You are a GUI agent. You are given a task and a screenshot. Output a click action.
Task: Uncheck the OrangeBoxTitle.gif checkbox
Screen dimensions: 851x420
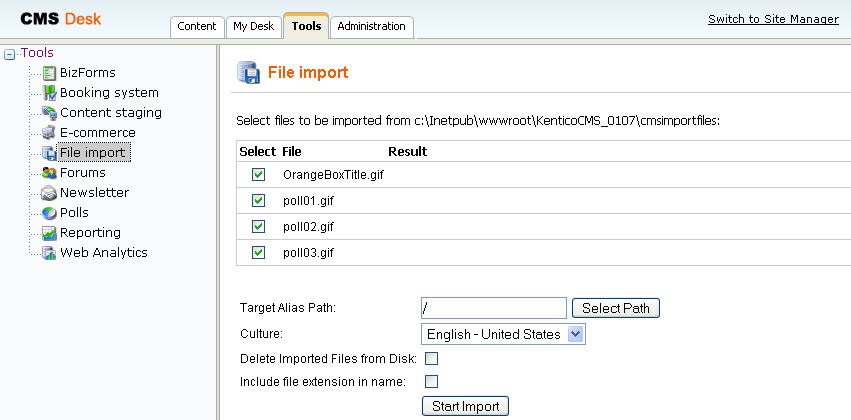pos(258,175)
